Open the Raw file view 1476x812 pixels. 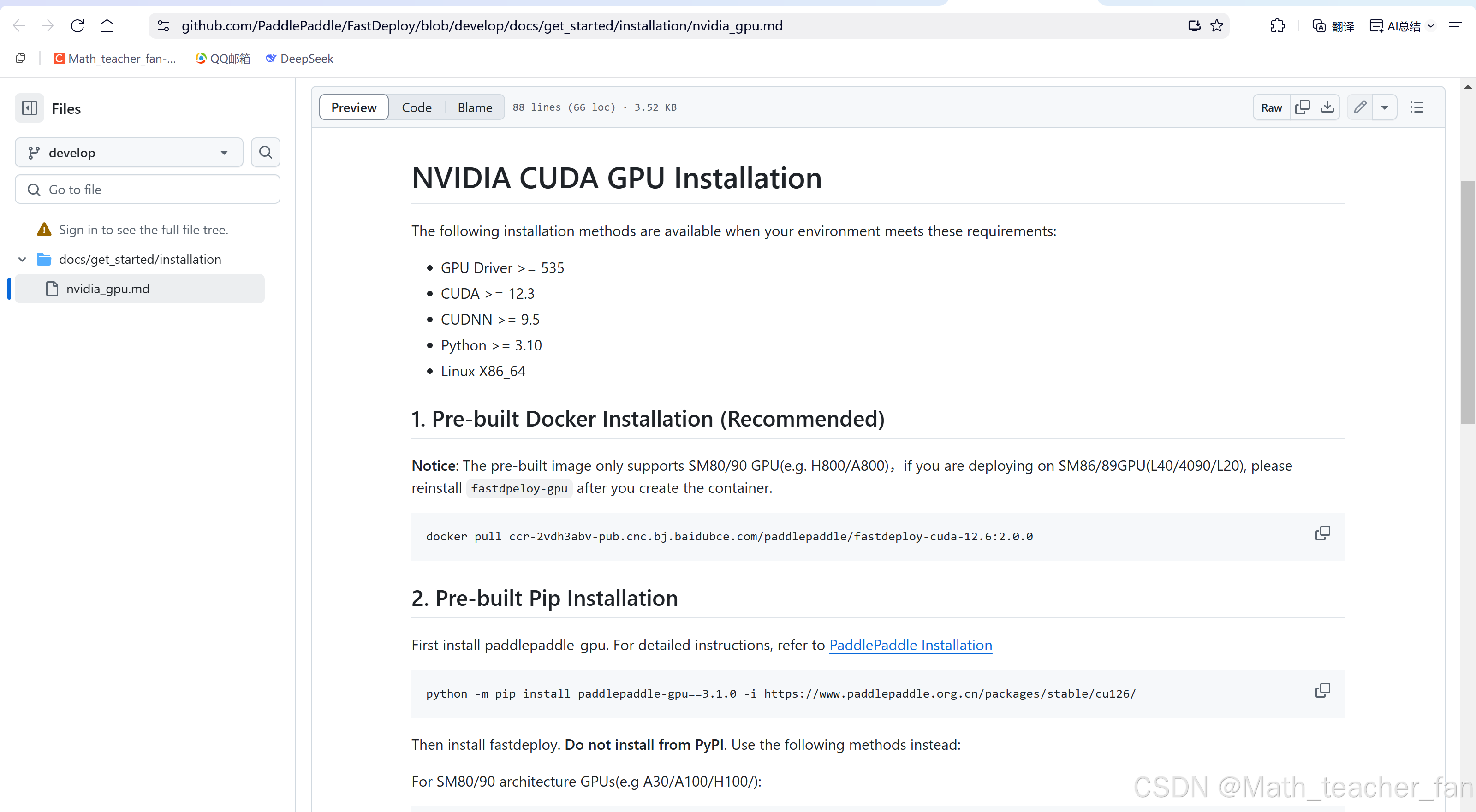(1272, 107)
